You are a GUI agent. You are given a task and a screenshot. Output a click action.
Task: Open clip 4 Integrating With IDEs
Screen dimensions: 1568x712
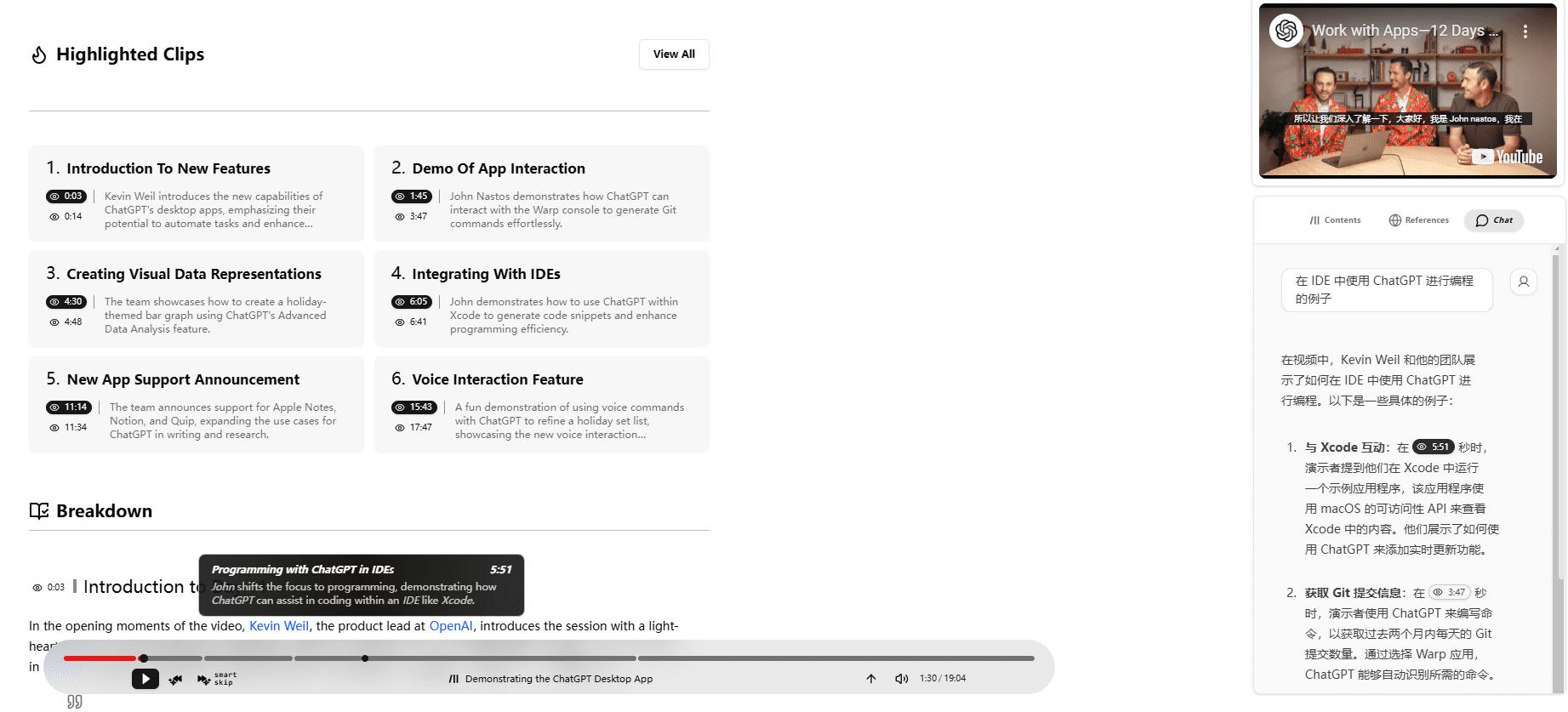click(x=542, y=299)
